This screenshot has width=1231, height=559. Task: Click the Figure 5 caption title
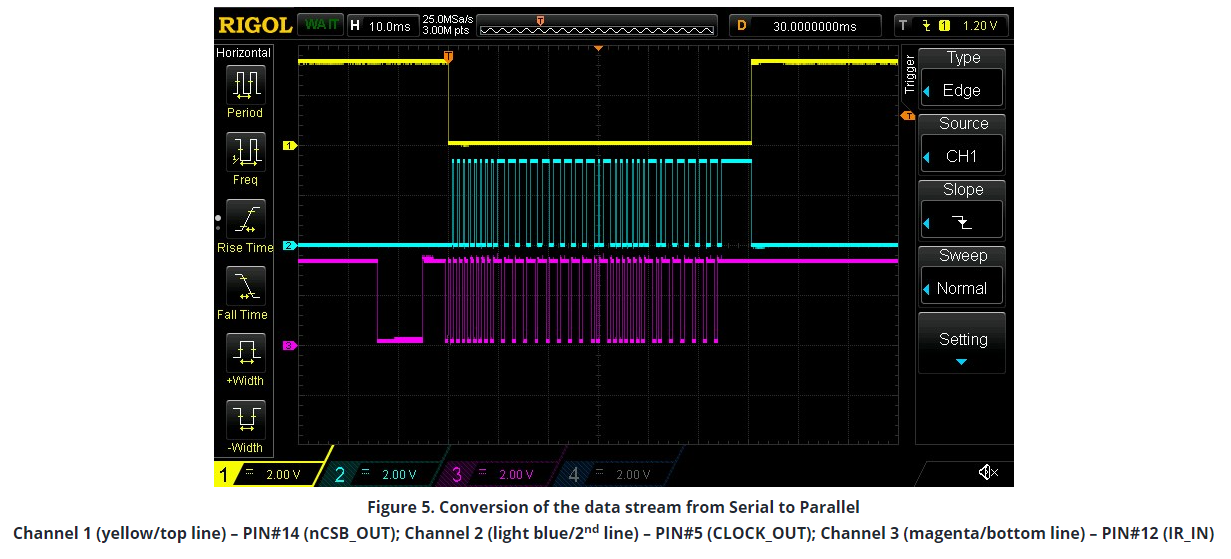[613, 506]
